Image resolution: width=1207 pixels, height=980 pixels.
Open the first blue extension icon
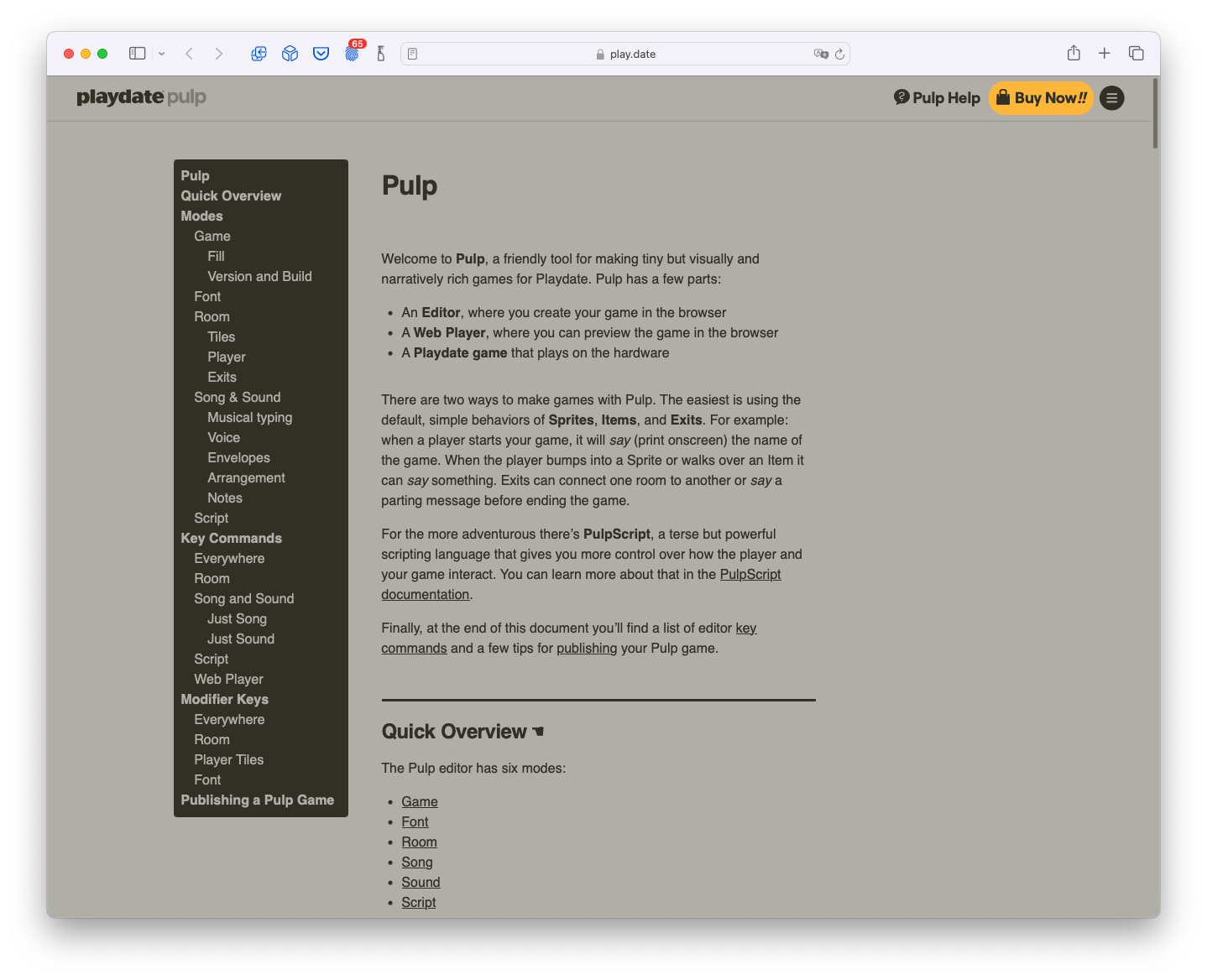click(259, 54)
